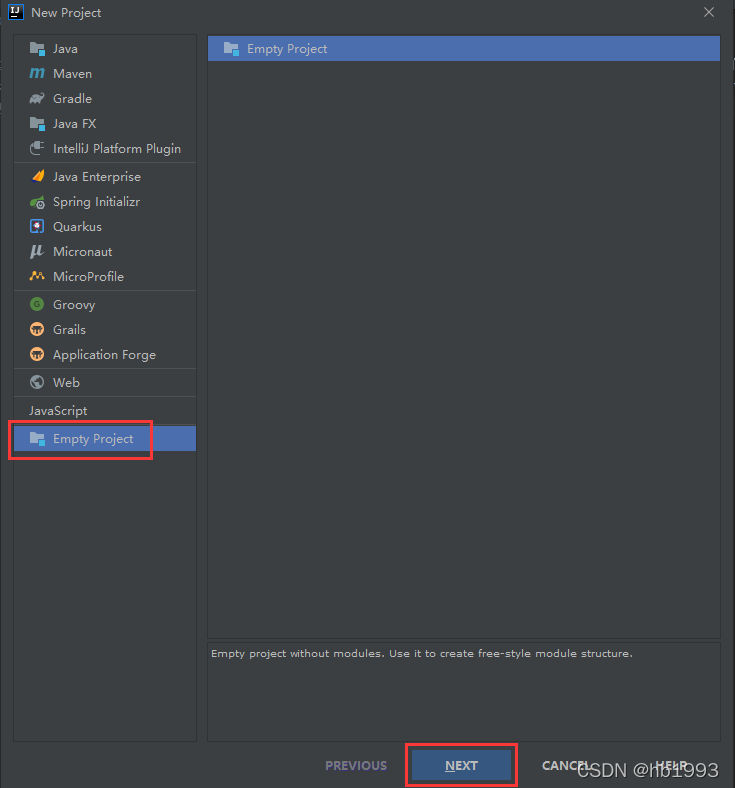Select IntelliJ Platform Plugin label
The width and height of the screenshot is (735, 788).
tap(117, 149)
